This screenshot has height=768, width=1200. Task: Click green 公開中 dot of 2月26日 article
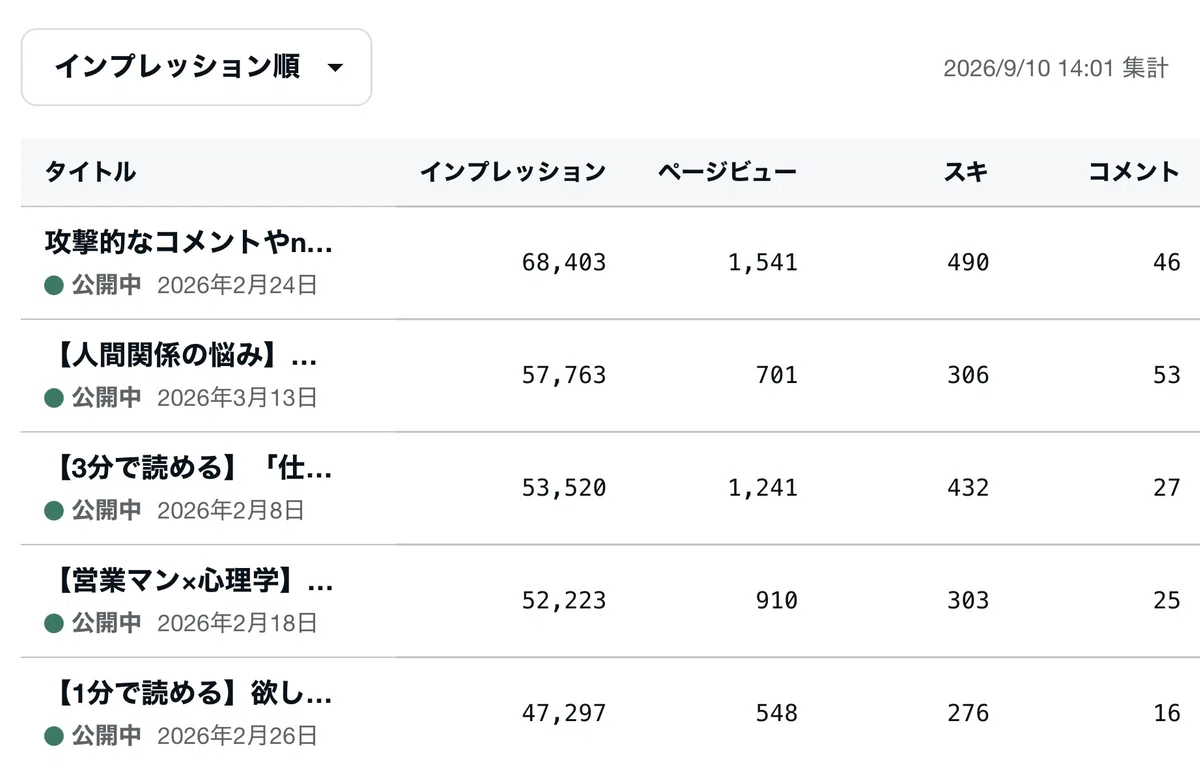[54, 736]
